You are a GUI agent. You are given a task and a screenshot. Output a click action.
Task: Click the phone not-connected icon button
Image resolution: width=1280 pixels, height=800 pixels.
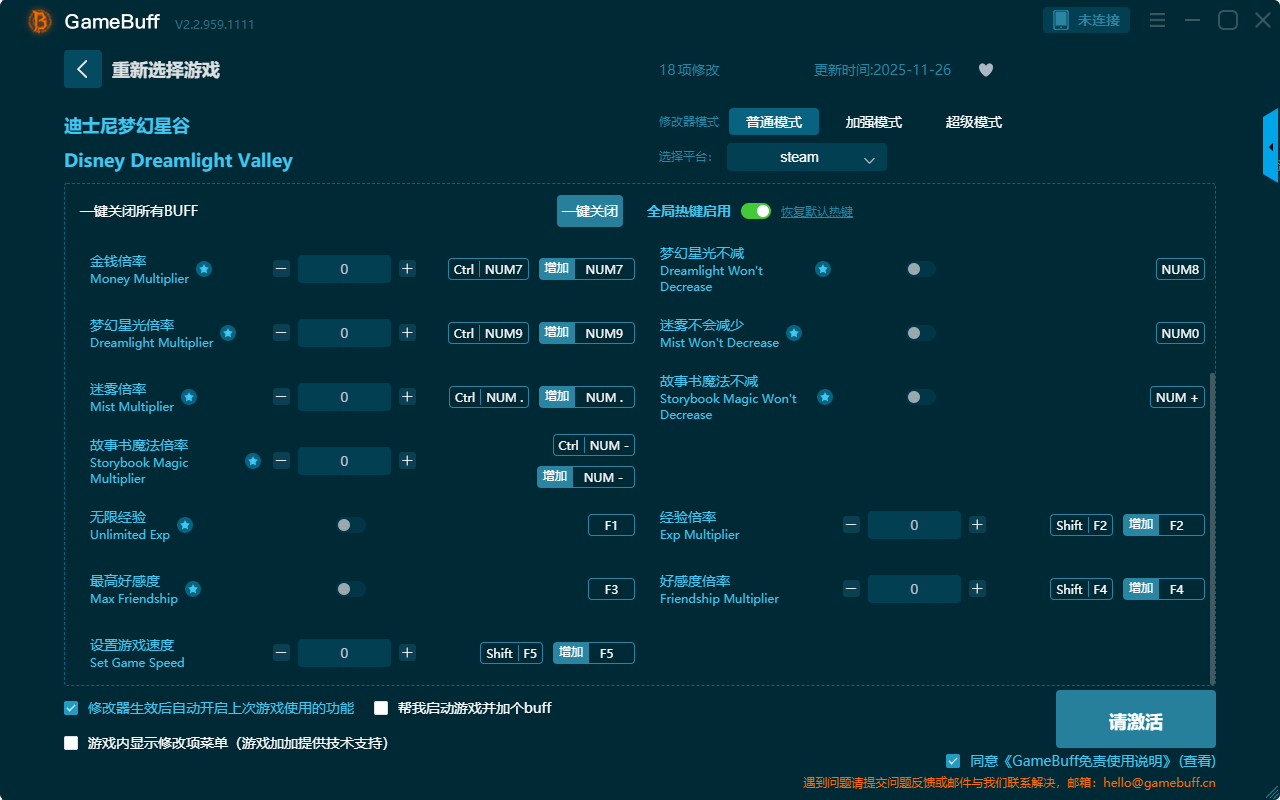1087,20
